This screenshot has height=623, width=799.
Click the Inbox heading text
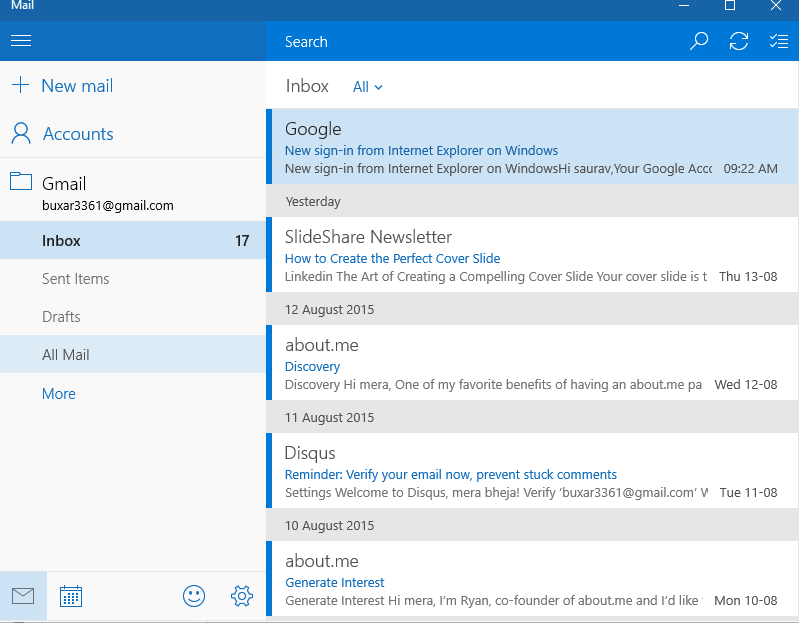pos(307,86)
